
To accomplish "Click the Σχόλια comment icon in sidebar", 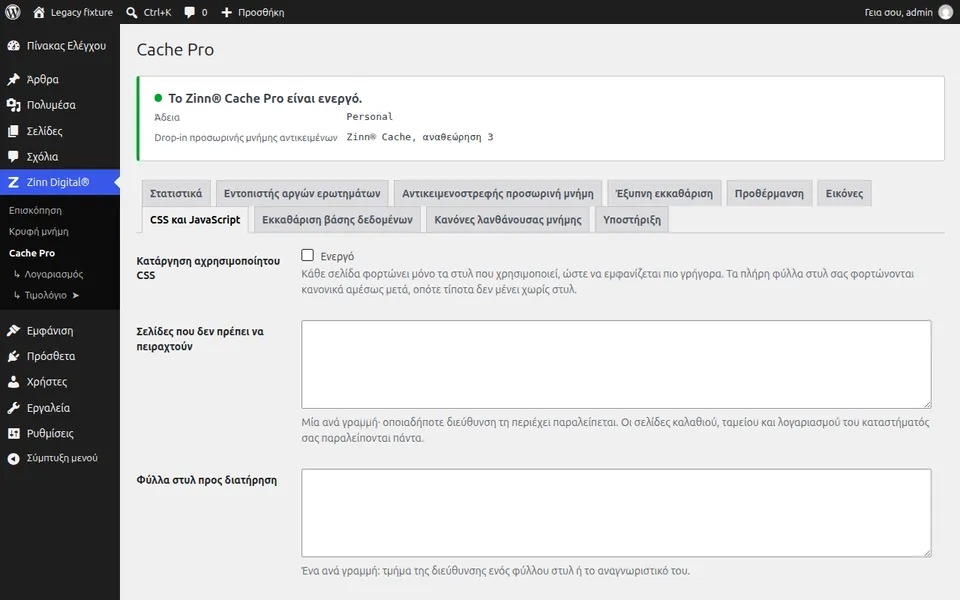I will click(13, 157).
